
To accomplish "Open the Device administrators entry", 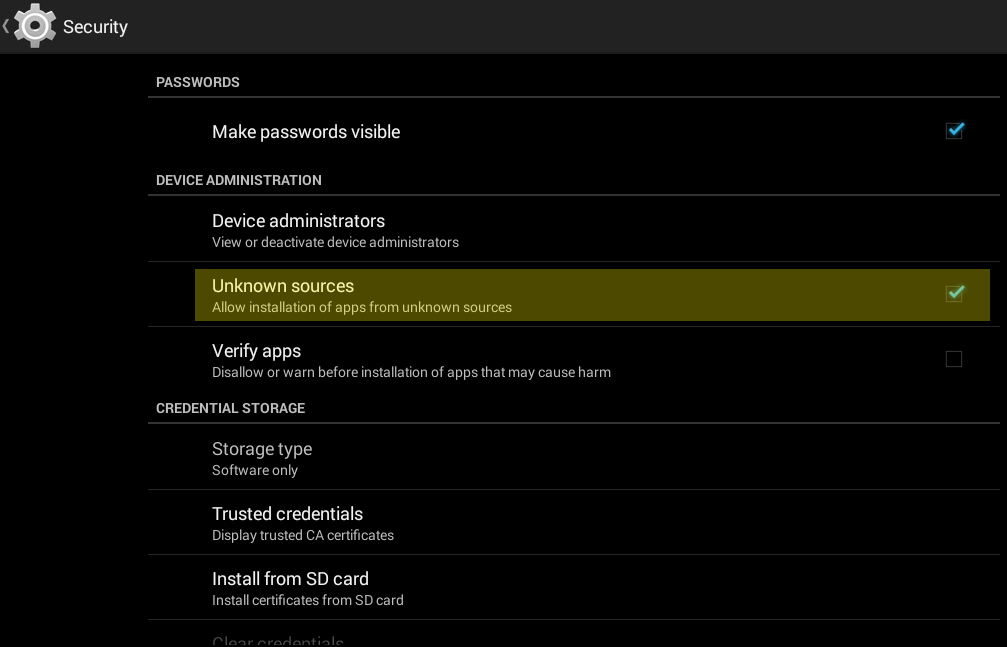I will coord(574,229).
